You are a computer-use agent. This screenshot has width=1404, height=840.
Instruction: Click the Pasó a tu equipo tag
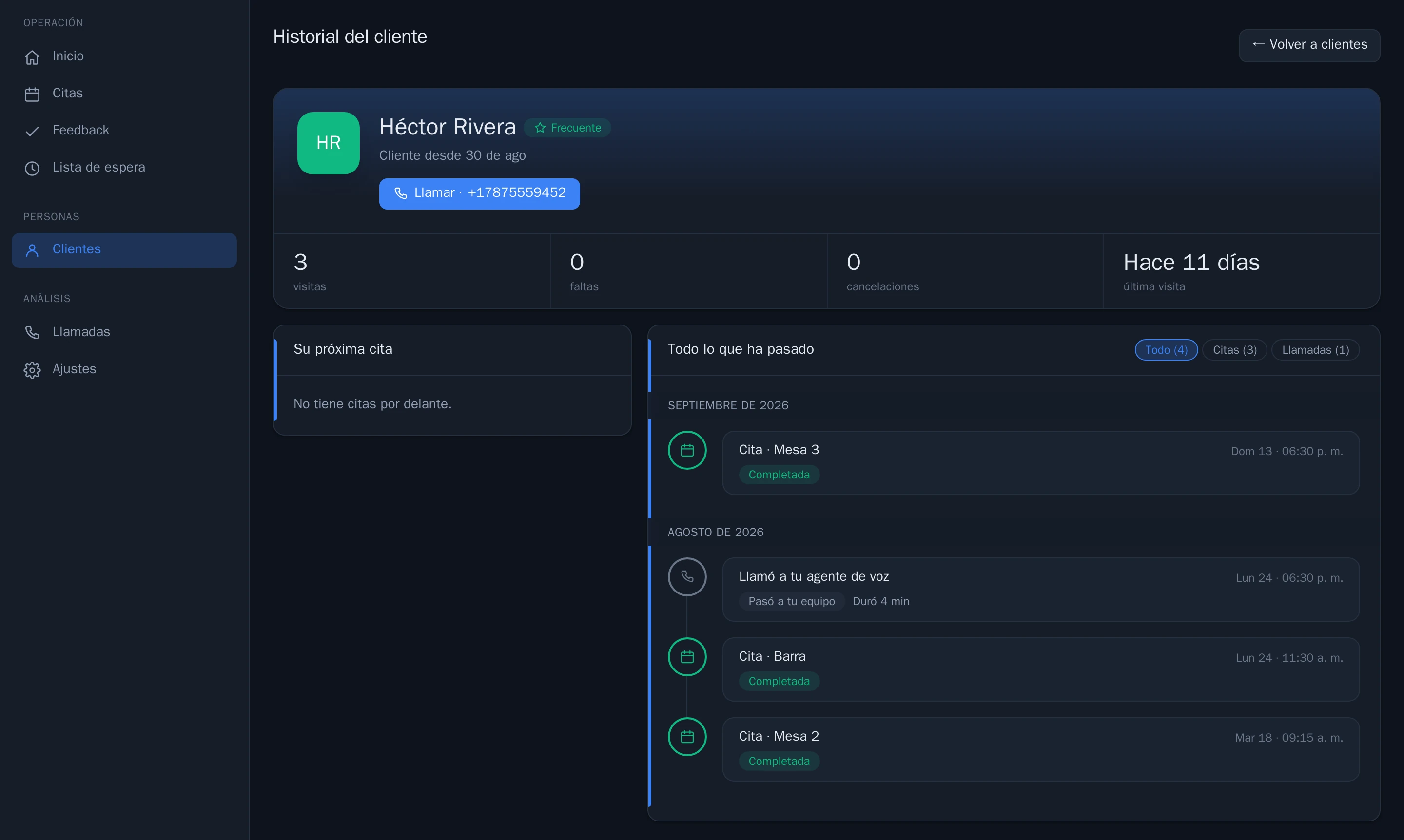pyautogui.click(x=791, y=602)
